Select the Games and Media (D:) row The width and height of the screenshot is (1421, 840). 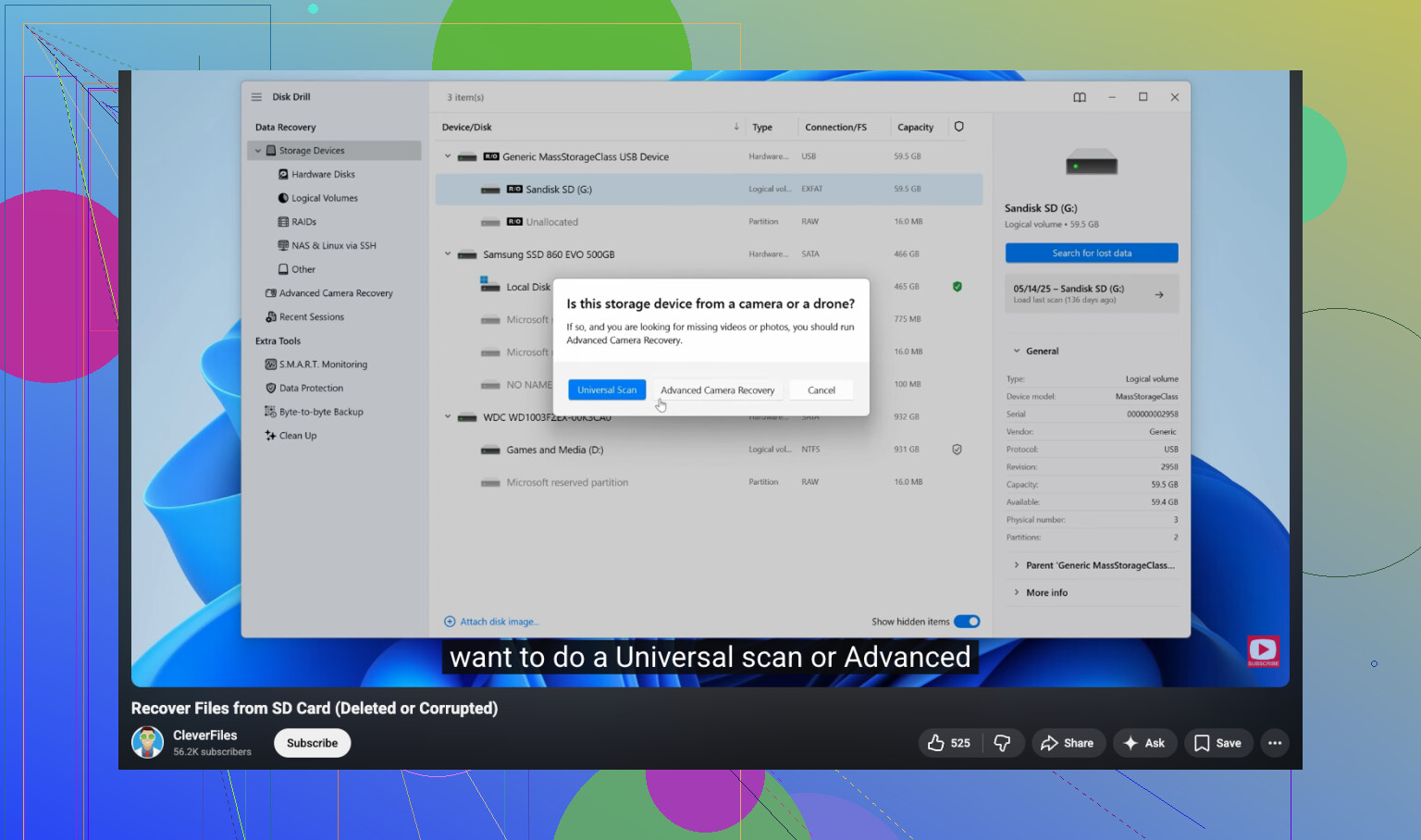pyautogui.click(x=709, y=450)
